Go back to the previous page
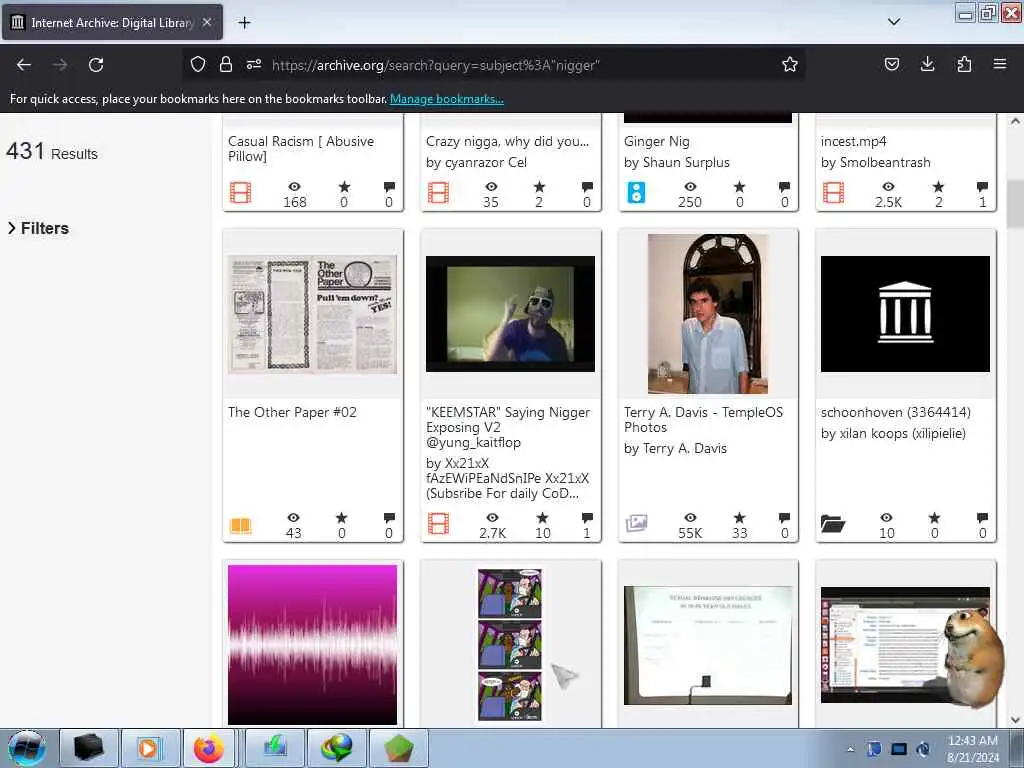Image resolution: width=1024 pixels, height=768 pixels. coord(24,65)
